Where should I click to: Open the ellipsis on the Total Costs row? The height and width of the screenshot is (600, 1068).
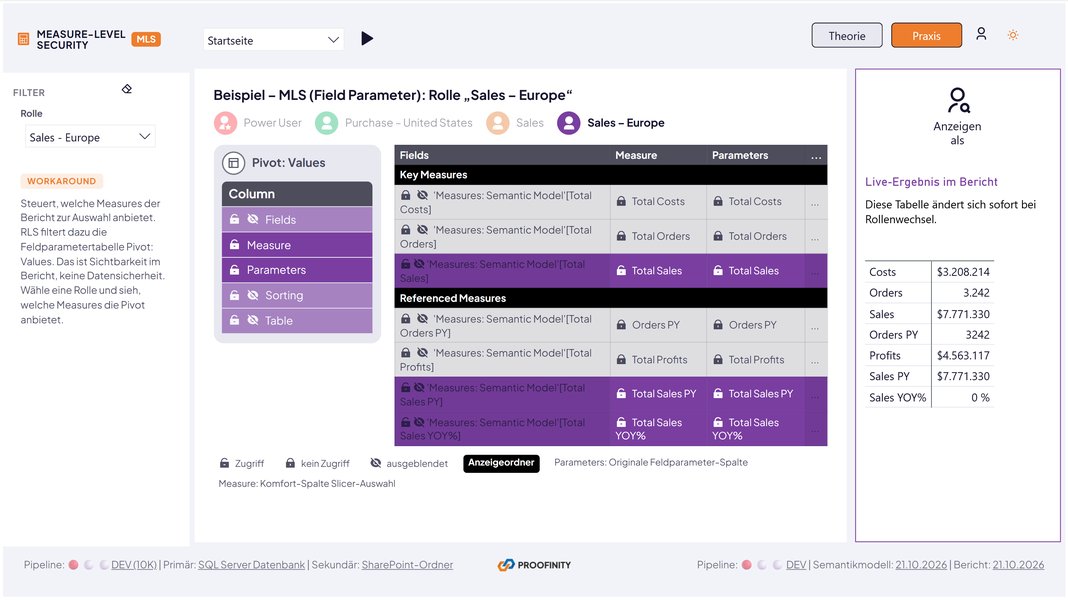tap(815, 202)
